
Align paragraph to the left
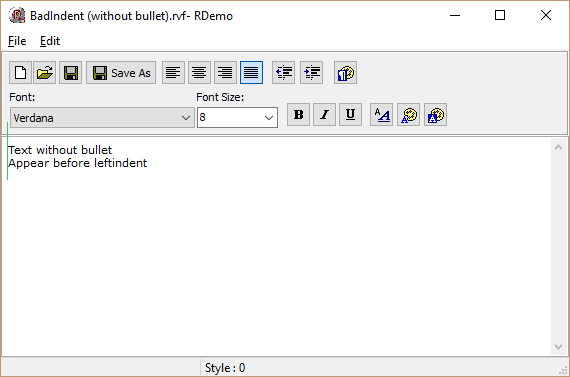pos(173,73)
